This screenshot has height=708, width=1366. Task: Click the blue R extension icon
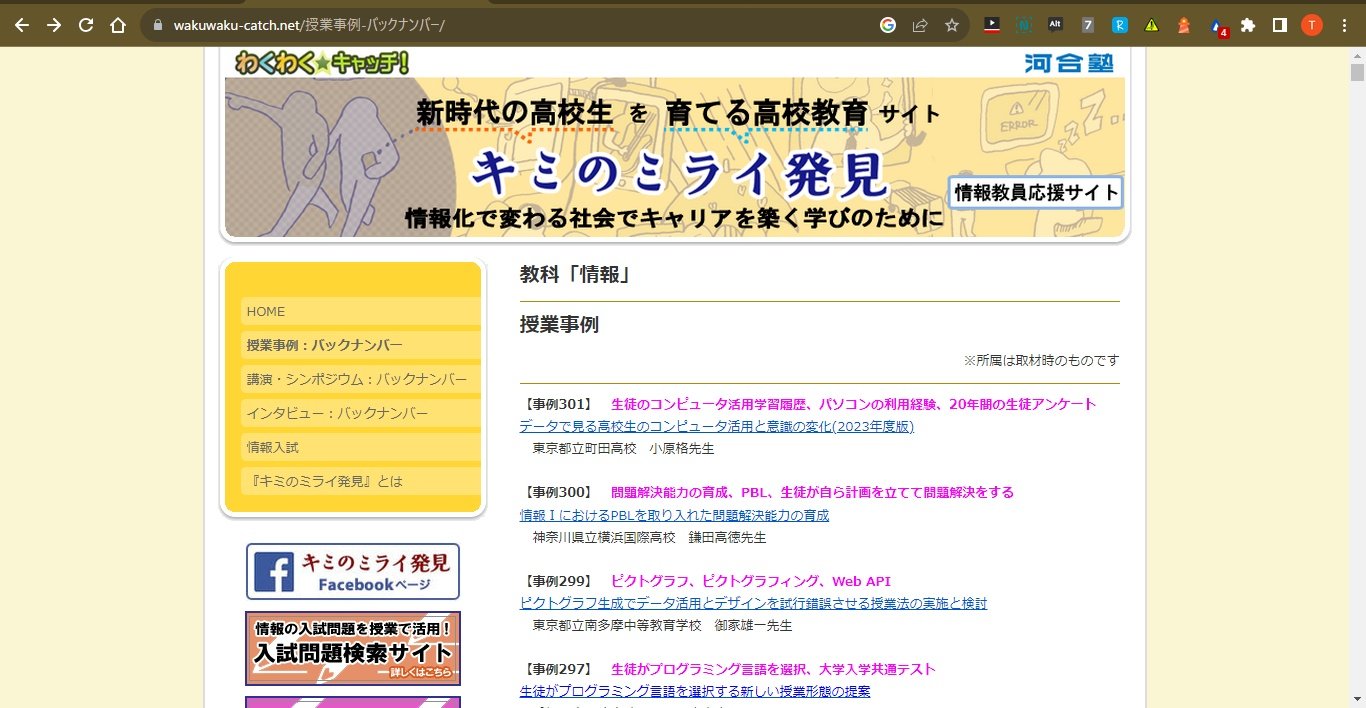click(x=1119, y=24)
